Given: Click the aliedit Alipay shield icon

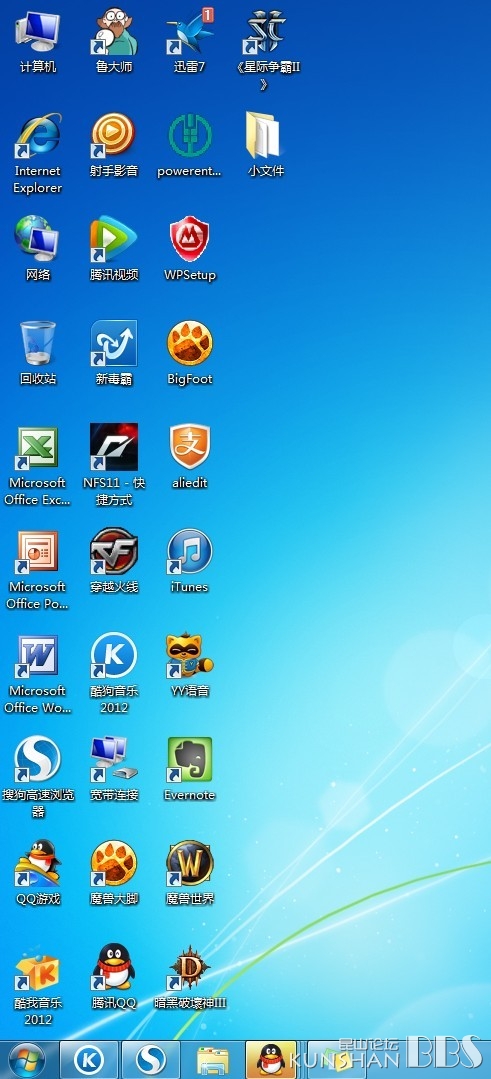Looking at the screenshot, I should point(190,447).
